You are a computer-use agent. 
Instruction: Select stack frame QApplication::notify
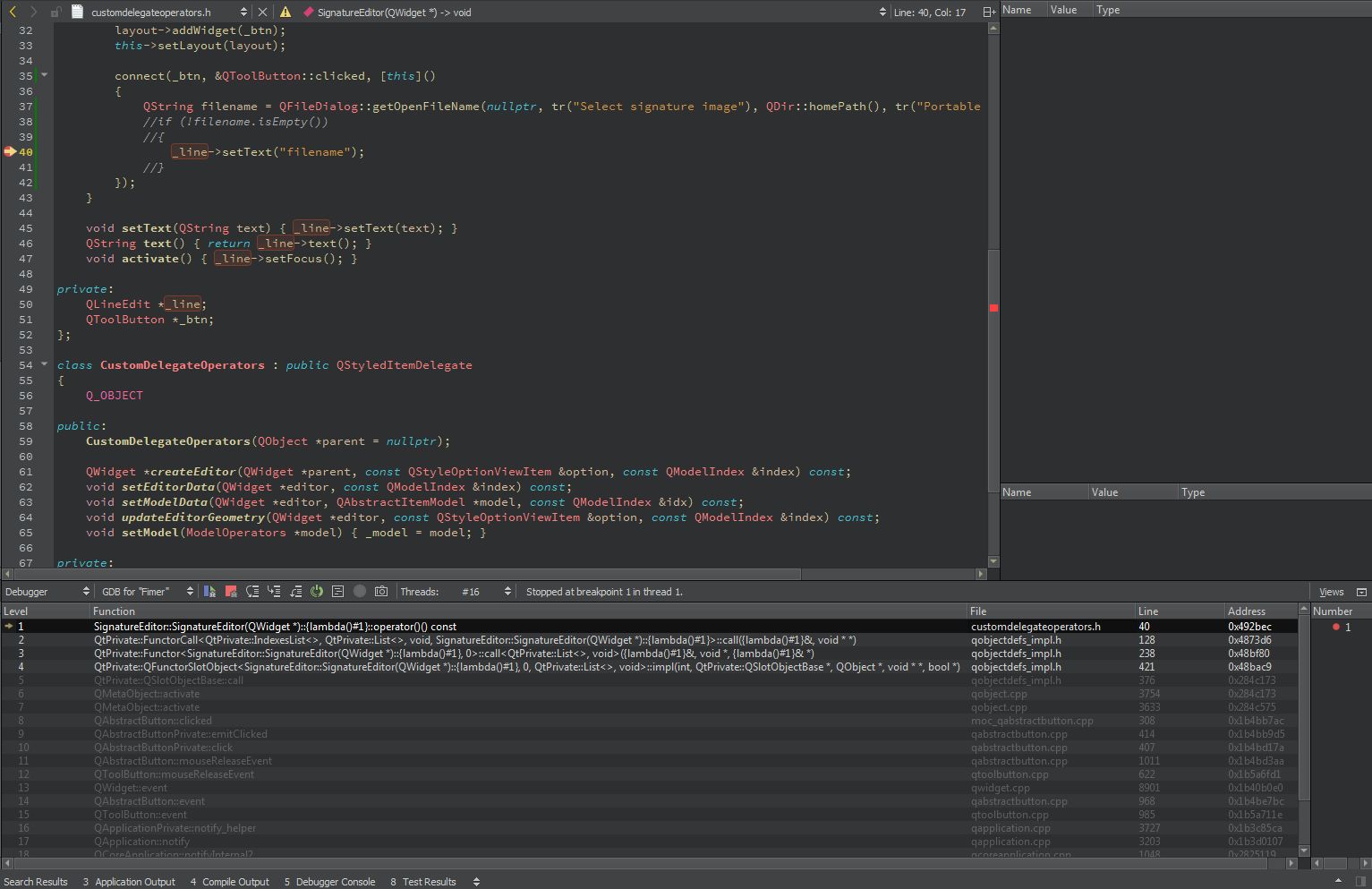pos(649,842)
